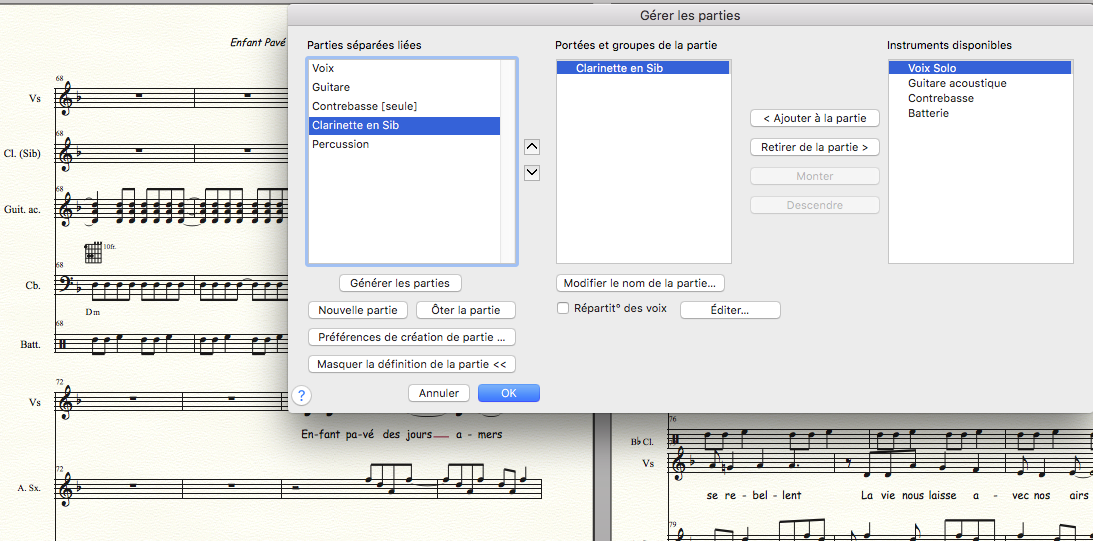Select Batterie in available instruments
The width and height of the screenshot is (1093, 541).
[x=928, y=113]
